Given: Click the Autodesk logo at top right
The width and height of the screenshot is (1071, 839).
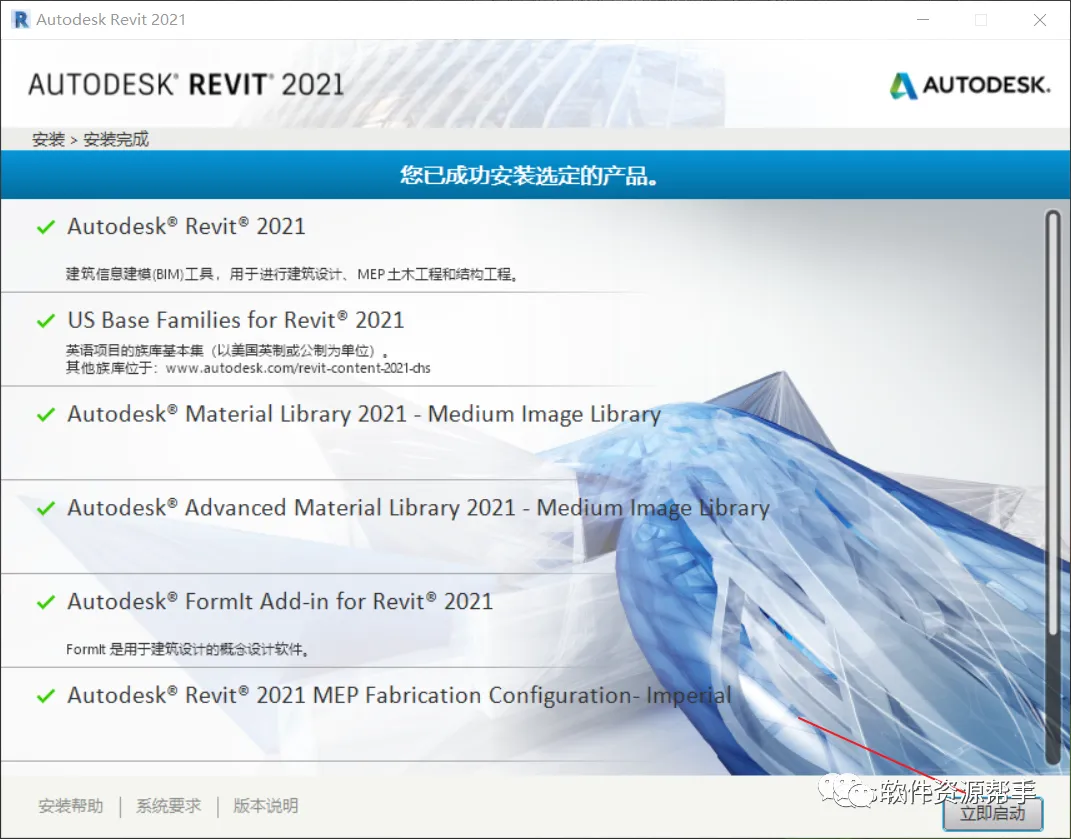Looking at the screenshot, I should click(969, 85).
